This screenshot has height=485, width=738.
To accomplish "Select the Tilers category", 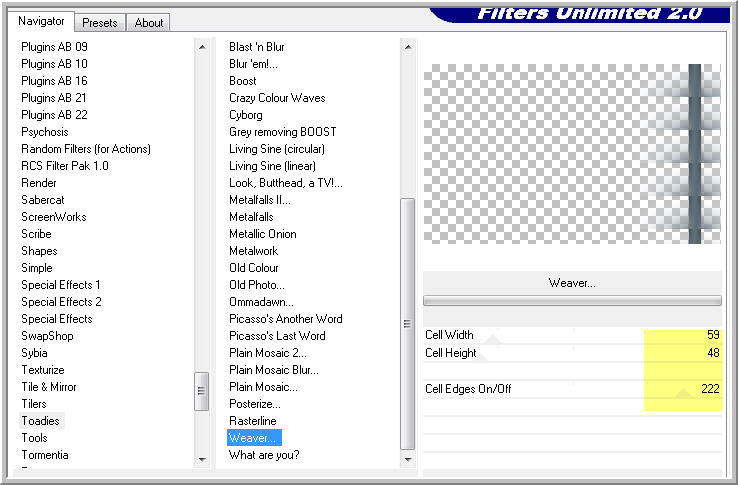I will point(34,404).
